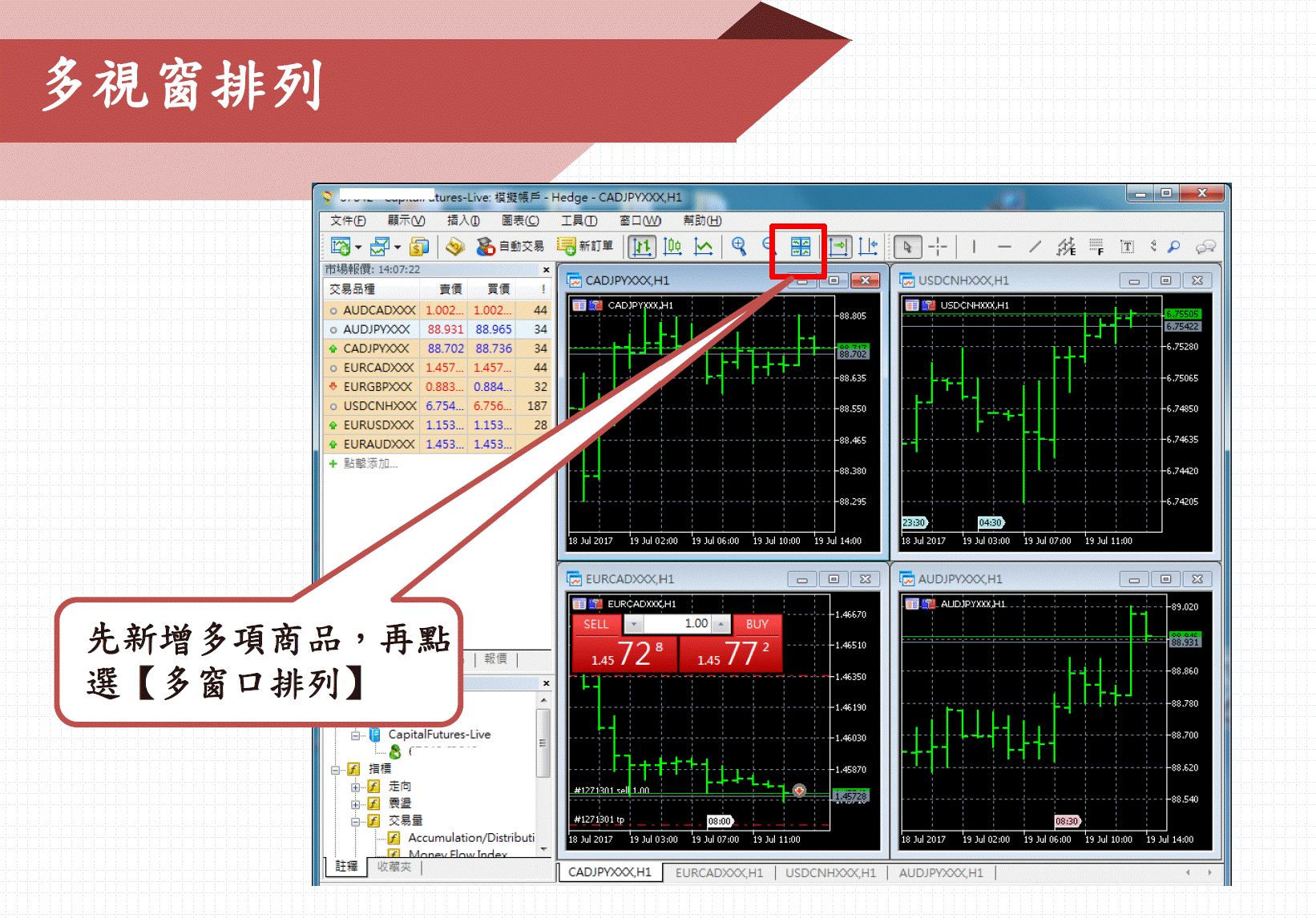Switch chart to candlesticks mode
Image resolution: width=1316 pixels, height=918 pixels.
[x=672, y=247]
